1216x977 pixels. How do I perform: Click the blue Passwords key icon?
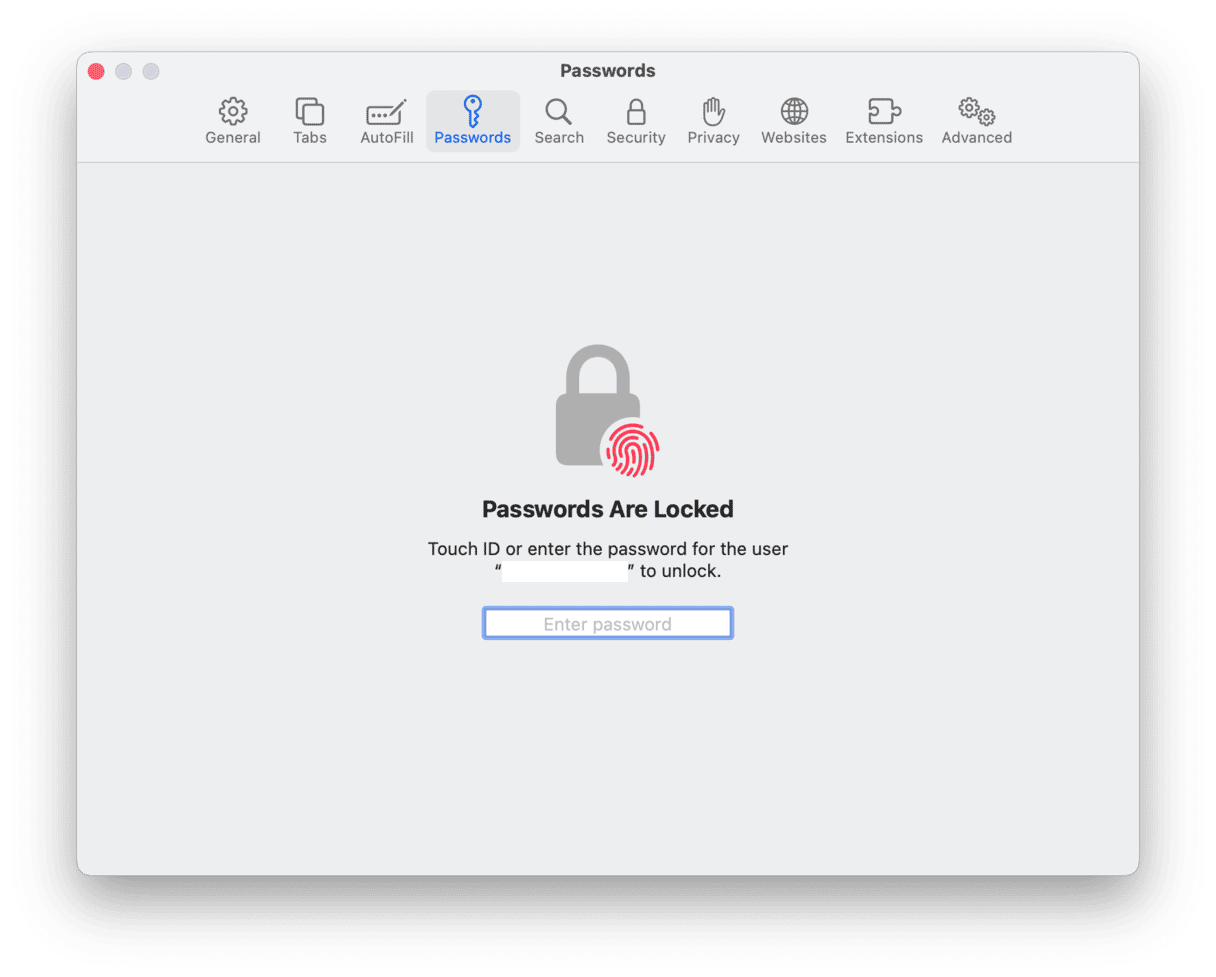pyautogui.click(x=473, y=110)
